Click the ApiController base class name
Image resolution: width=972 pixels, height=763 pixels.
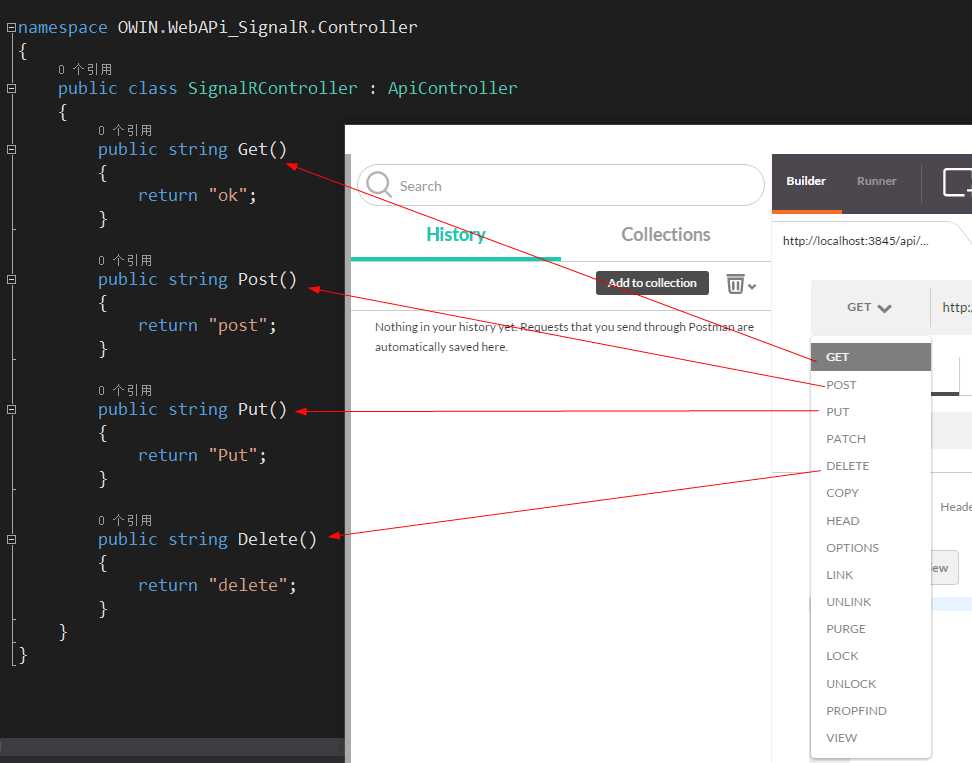coord(453,89)
